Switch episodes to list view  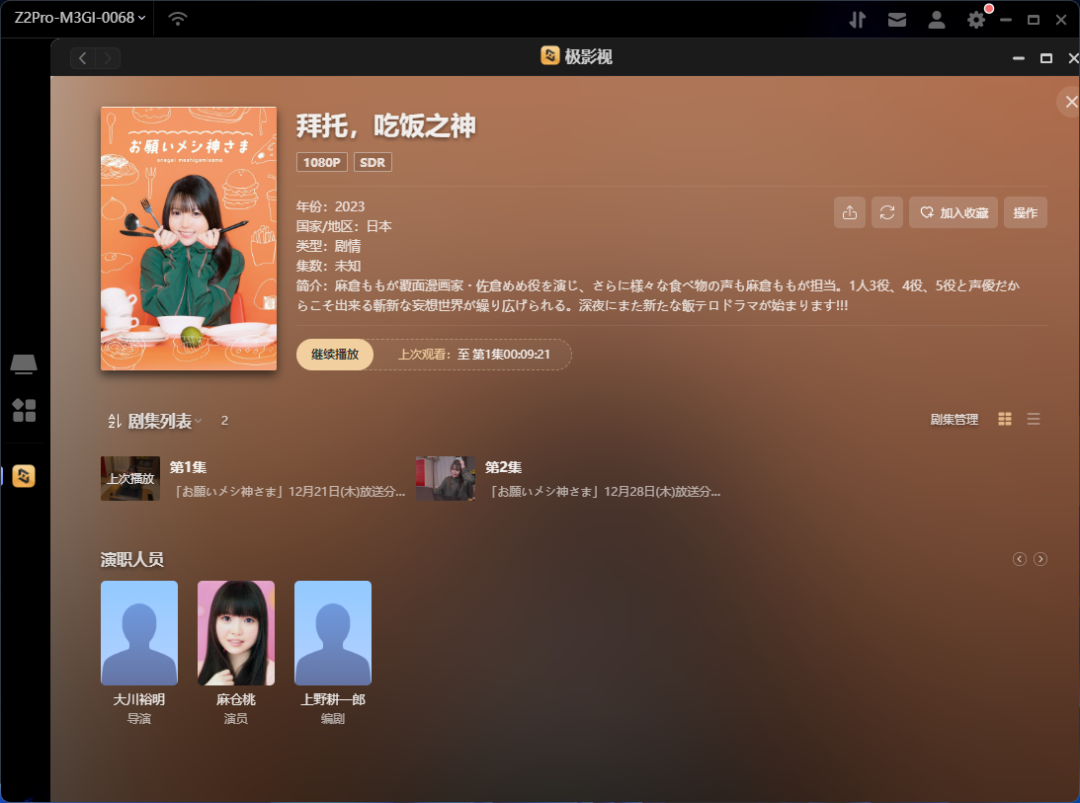click(x=1033, y=419)
